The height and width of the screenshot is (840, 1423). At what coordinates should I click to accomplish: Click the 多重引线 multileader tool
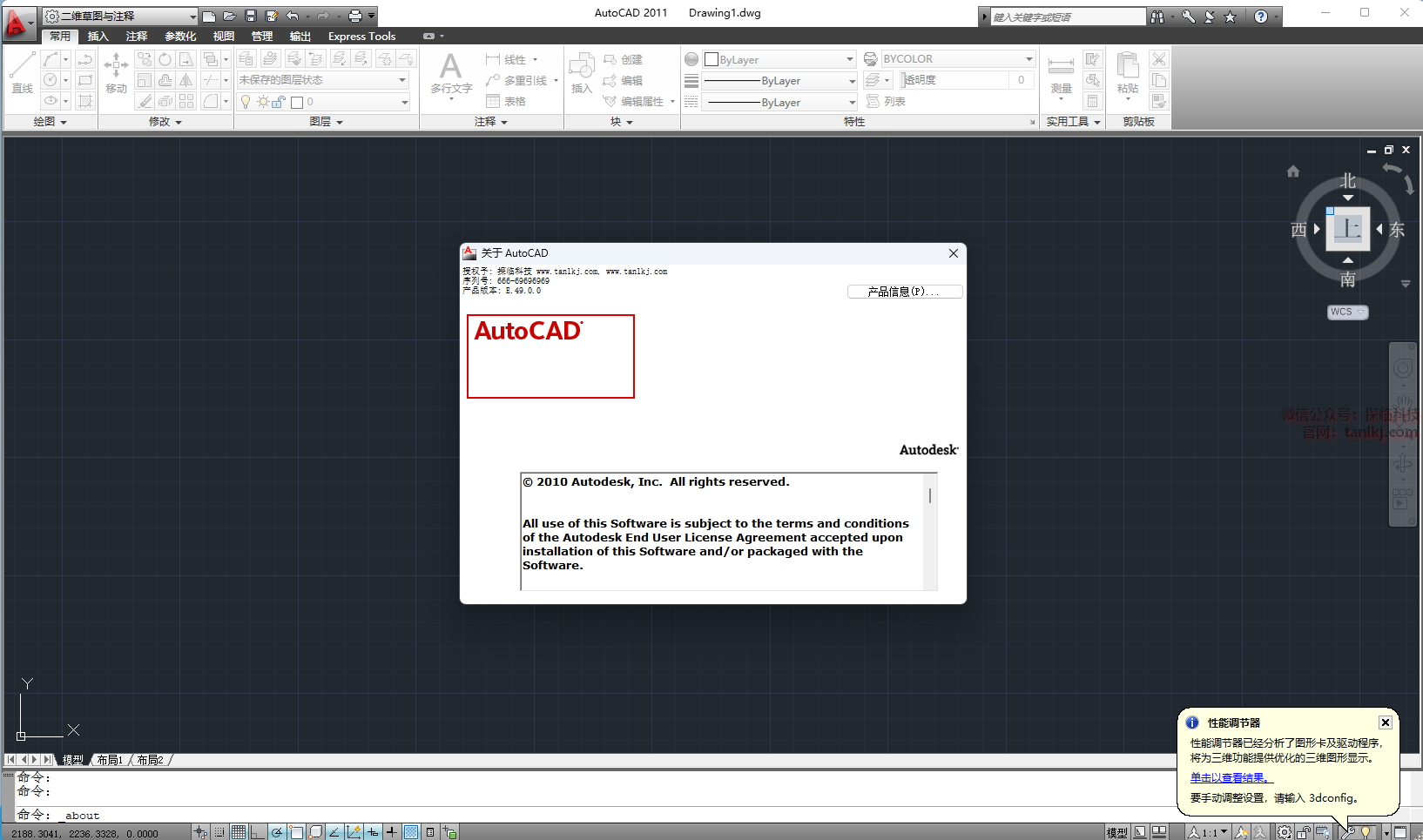(x=516, y=80)
